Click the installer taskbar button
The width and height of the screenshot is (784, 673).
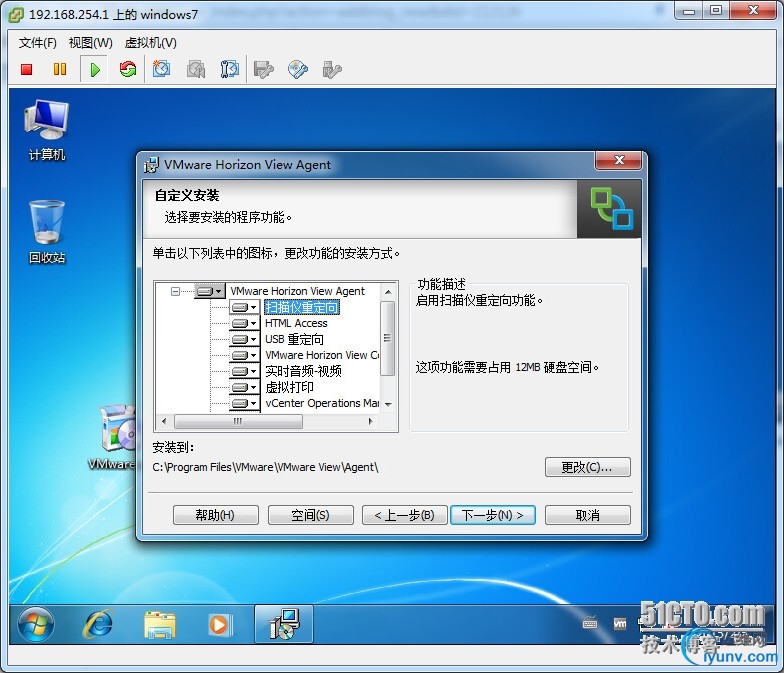click(x=284, y=624)
